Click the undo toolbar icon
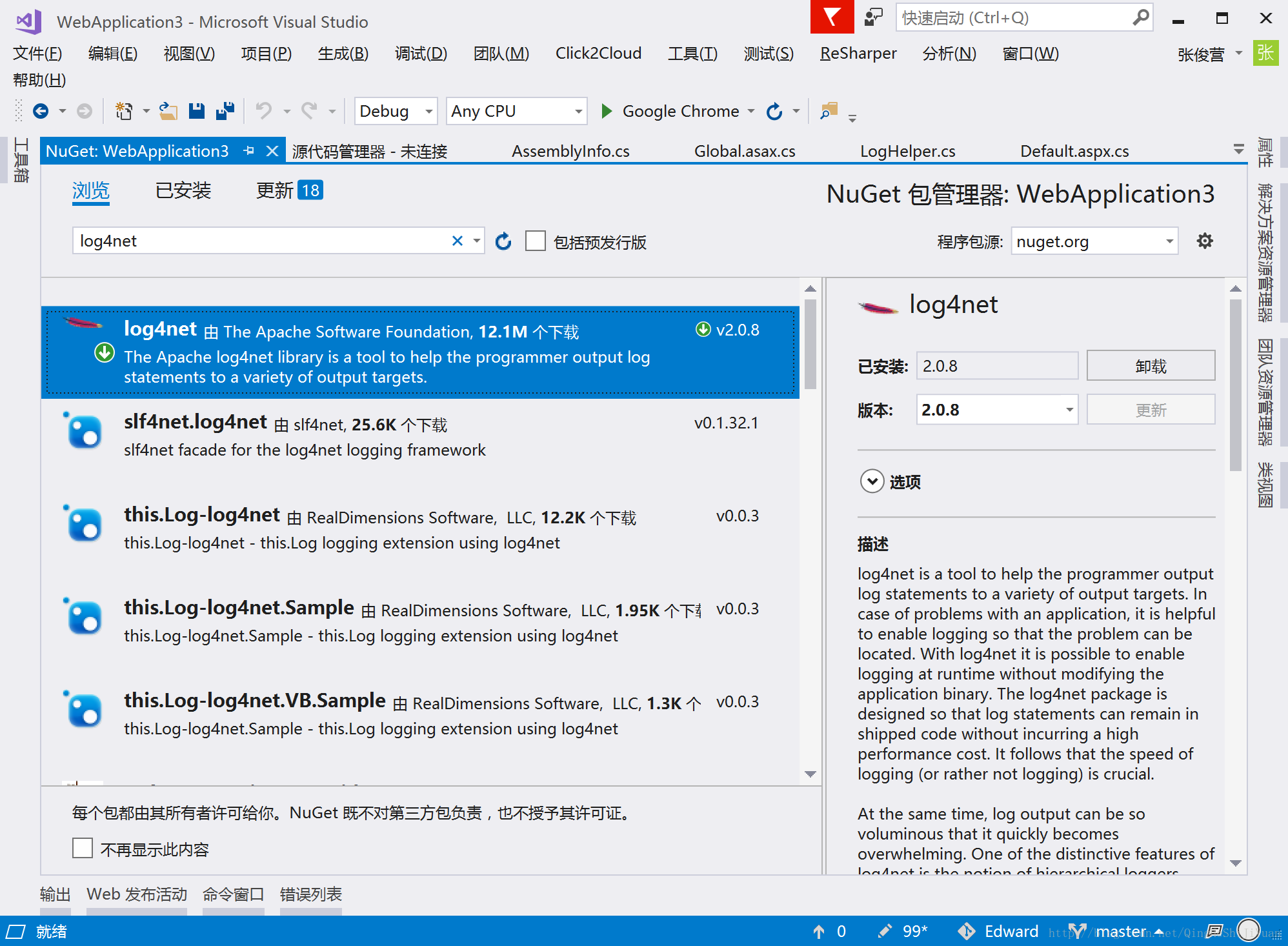The image size is (1288, 946). pyautogui.click(x=263, y=111)
